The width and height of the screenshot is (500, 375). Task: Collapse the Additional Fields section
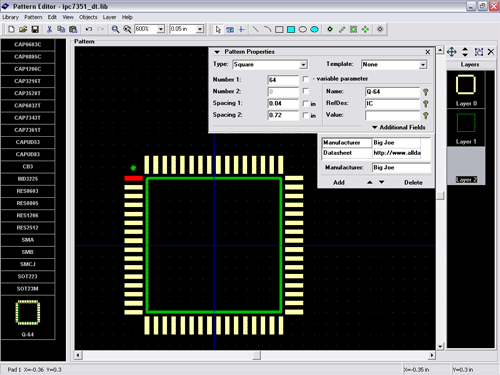coord(398,127)
